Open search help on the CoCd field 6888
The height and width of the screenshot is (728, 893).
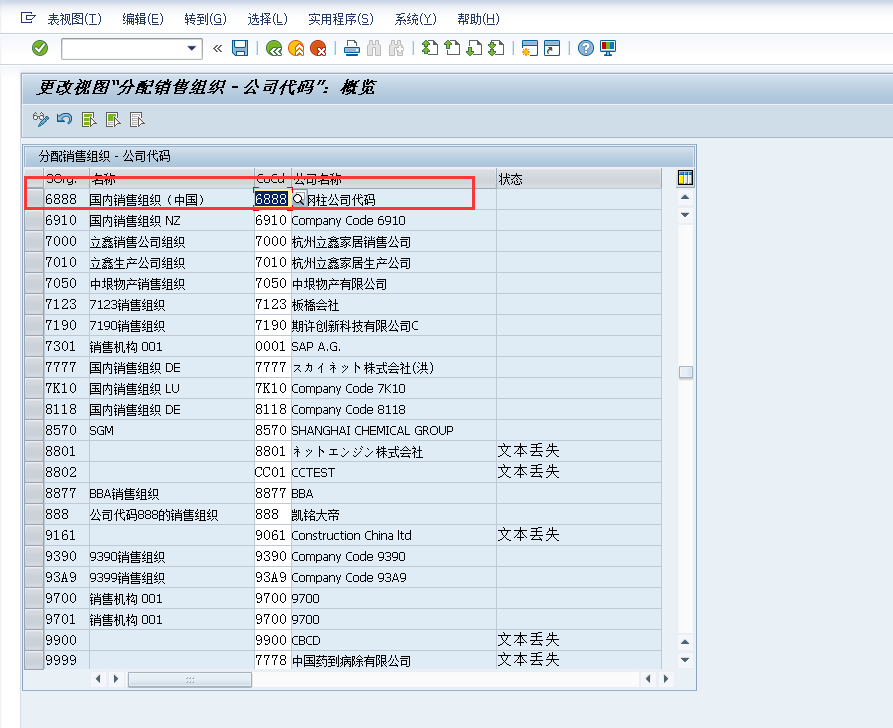[296, 199]
